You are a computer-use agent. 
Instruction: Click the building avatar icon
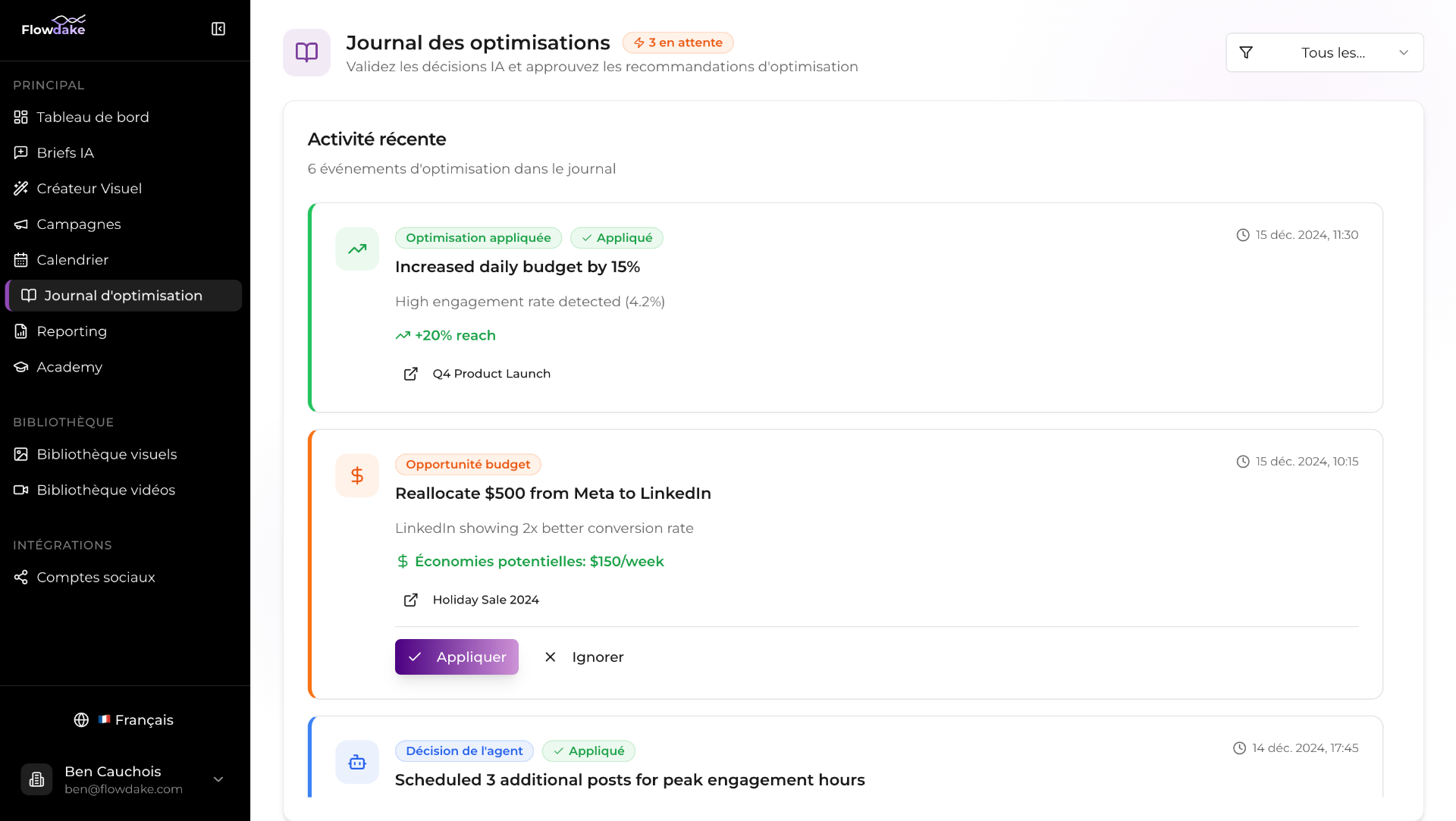tap(36, 779)
